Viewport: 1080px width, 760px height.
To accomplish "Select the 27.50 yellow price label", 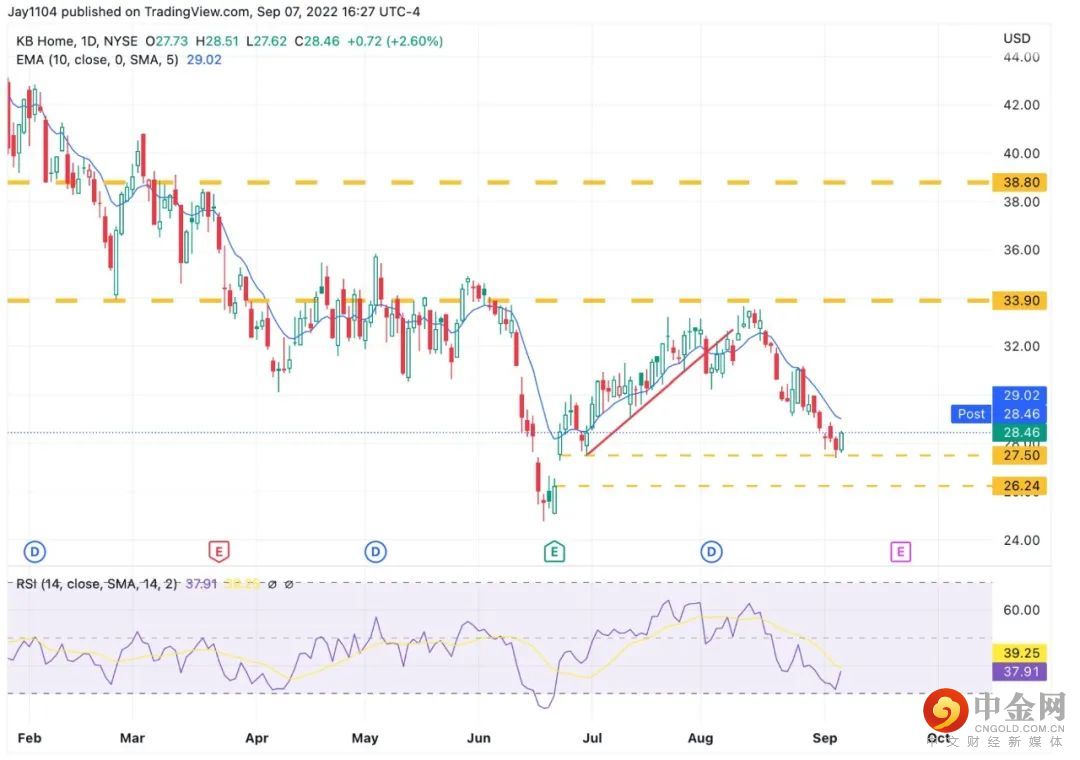I will pos(1020,455).
